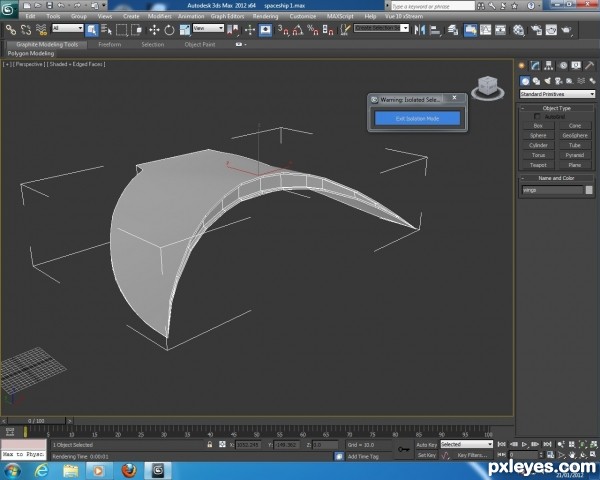Image resolution: width=600 pixels, height=480 pixels.
Task: Open the Schematic View
Action: point(500,30)
